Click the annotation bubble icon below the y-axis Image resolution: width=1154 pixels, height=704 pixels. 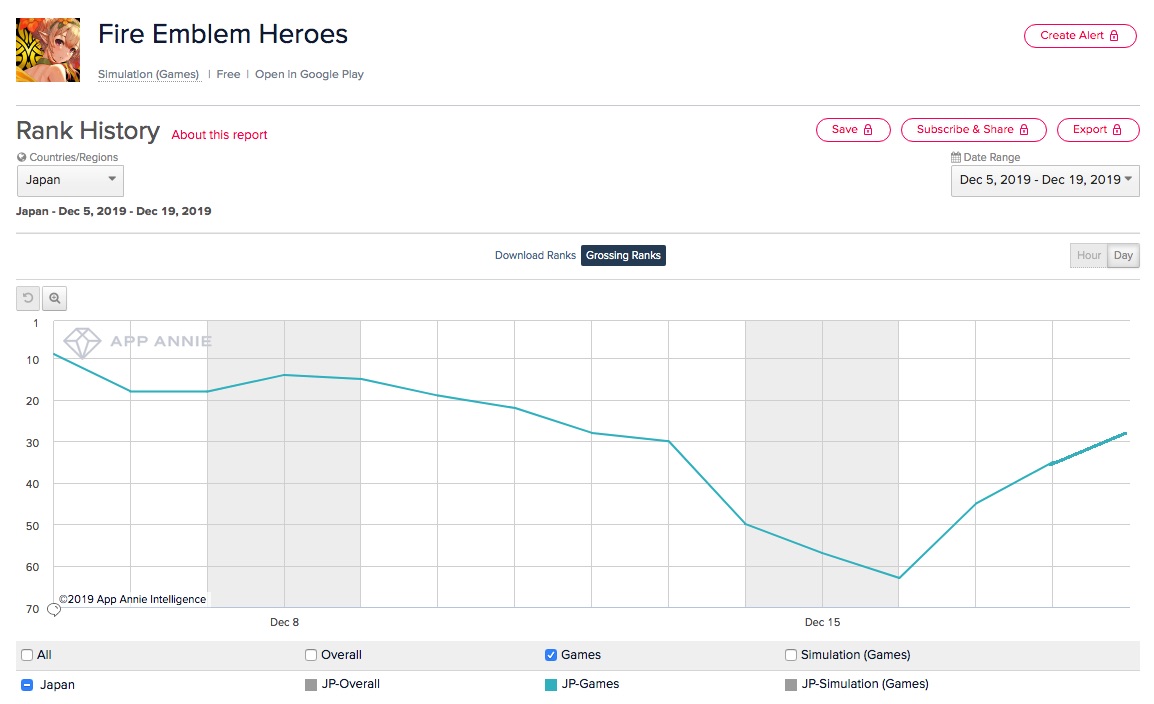[54, 610]
